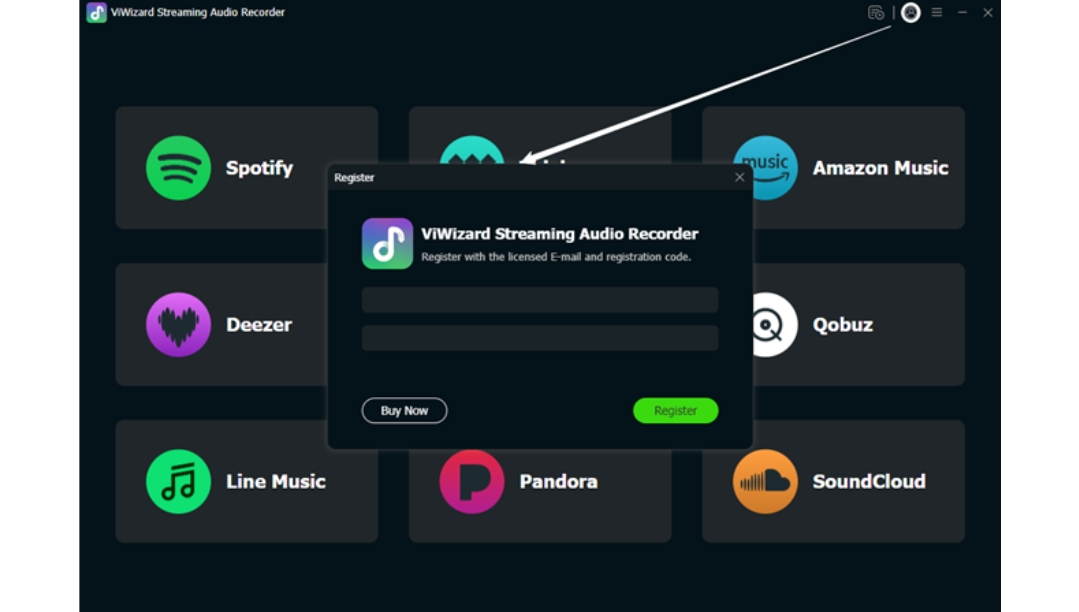Select the Line Music icon
Viewport: 1079px width, 612px height.
[x=178, y=481]
